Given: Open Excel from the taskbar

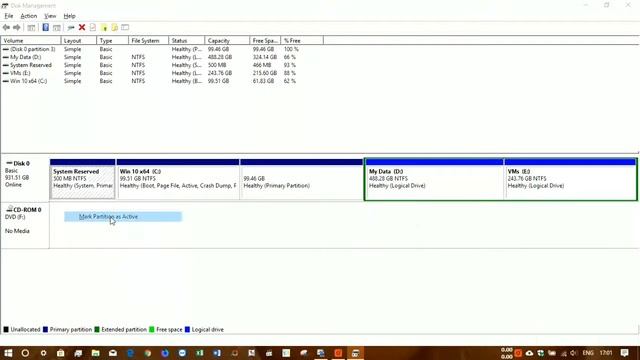Looking at the screenshot, I should (x=200, y=353).
